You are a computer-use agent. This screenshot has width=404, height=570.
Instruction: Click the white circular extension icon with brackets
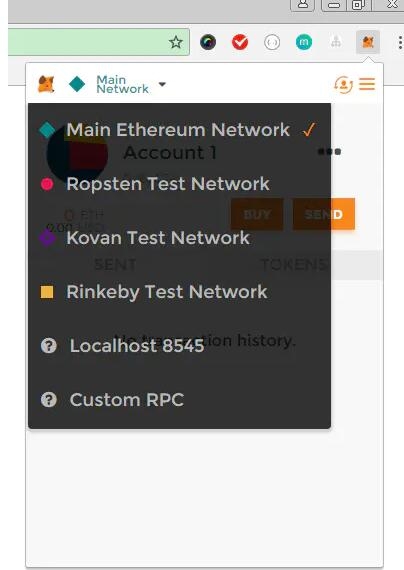point(272,43)
